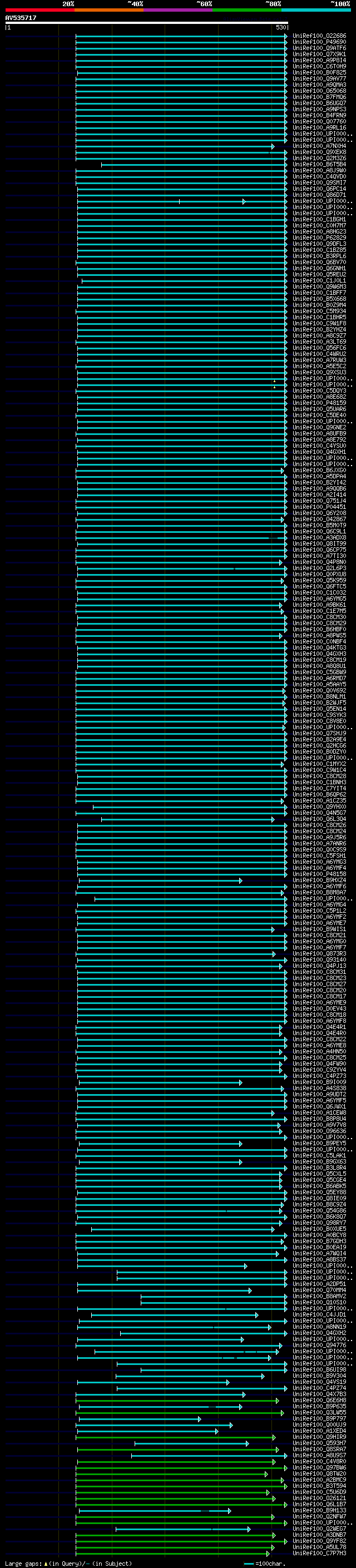This screenshot has width=356, height=1568.
Task: Click the white query sequence ruler bar
Action: coord(147,22)
